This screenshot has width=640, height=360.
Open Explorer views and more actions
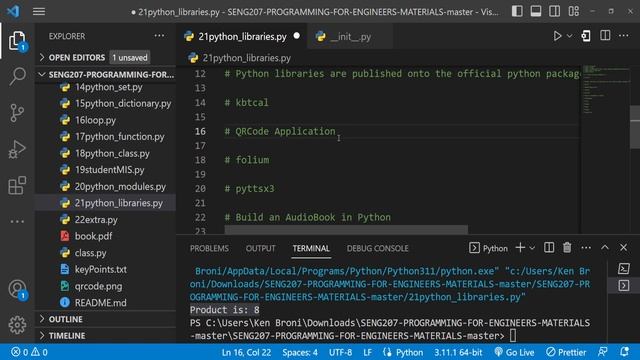159,36
